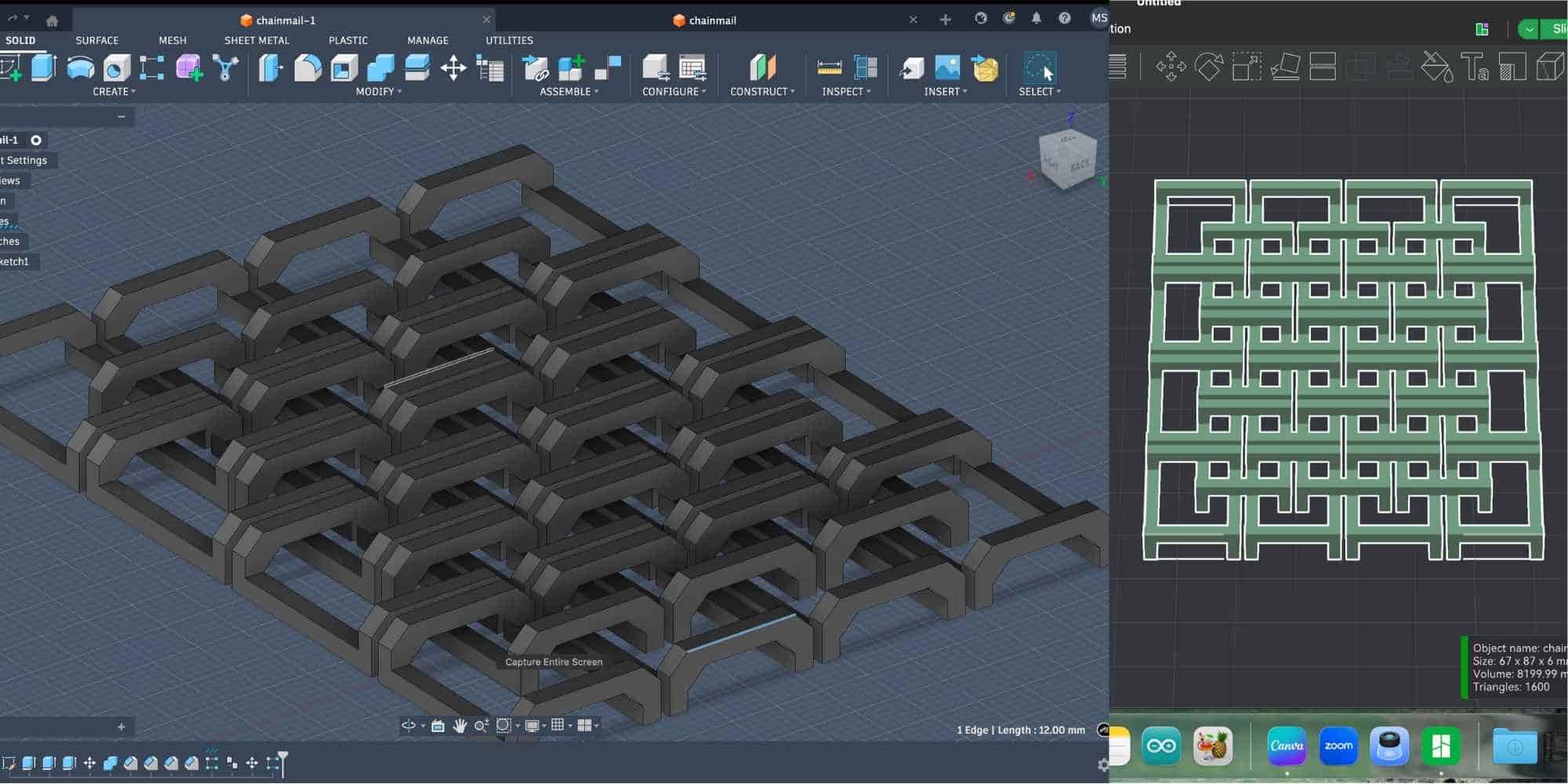Click the plus button in comments panel

[122, 727]
